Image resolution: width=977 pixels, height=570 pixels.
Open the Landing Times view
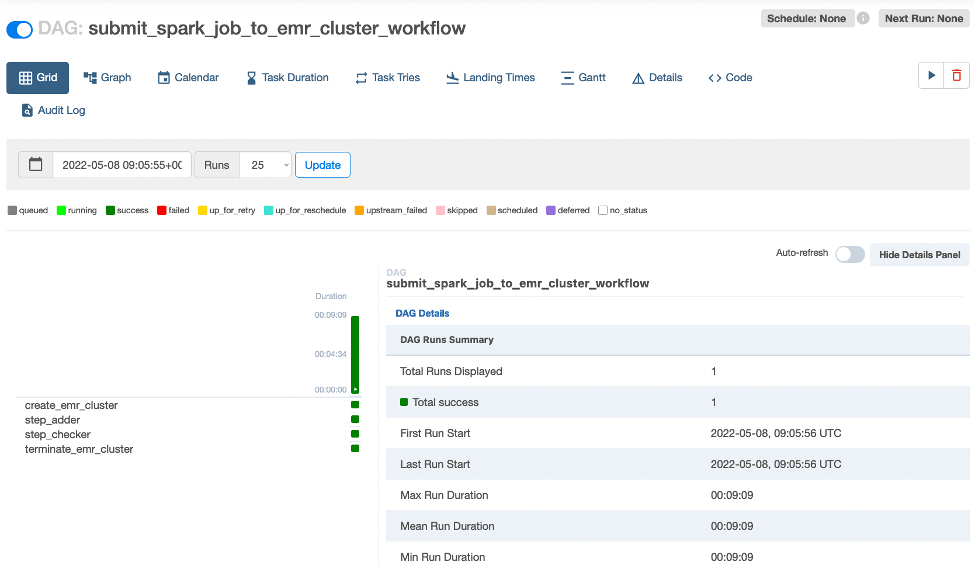pos(490,77)
